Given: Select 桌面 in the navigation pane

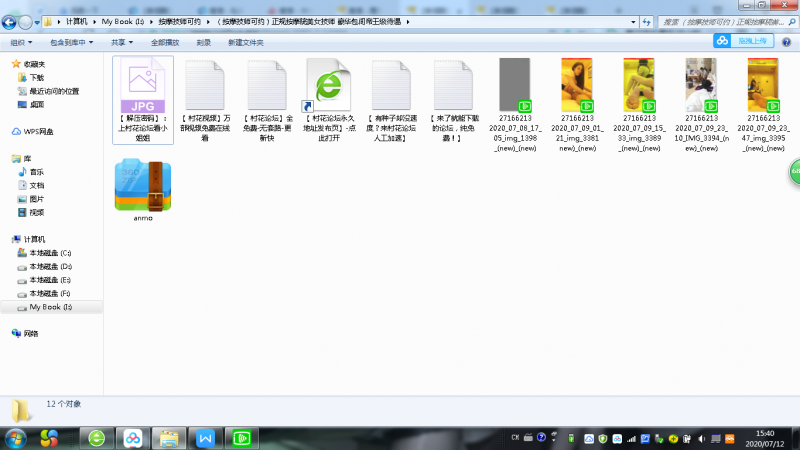Looking at the screenshot, I should [37, 104].
